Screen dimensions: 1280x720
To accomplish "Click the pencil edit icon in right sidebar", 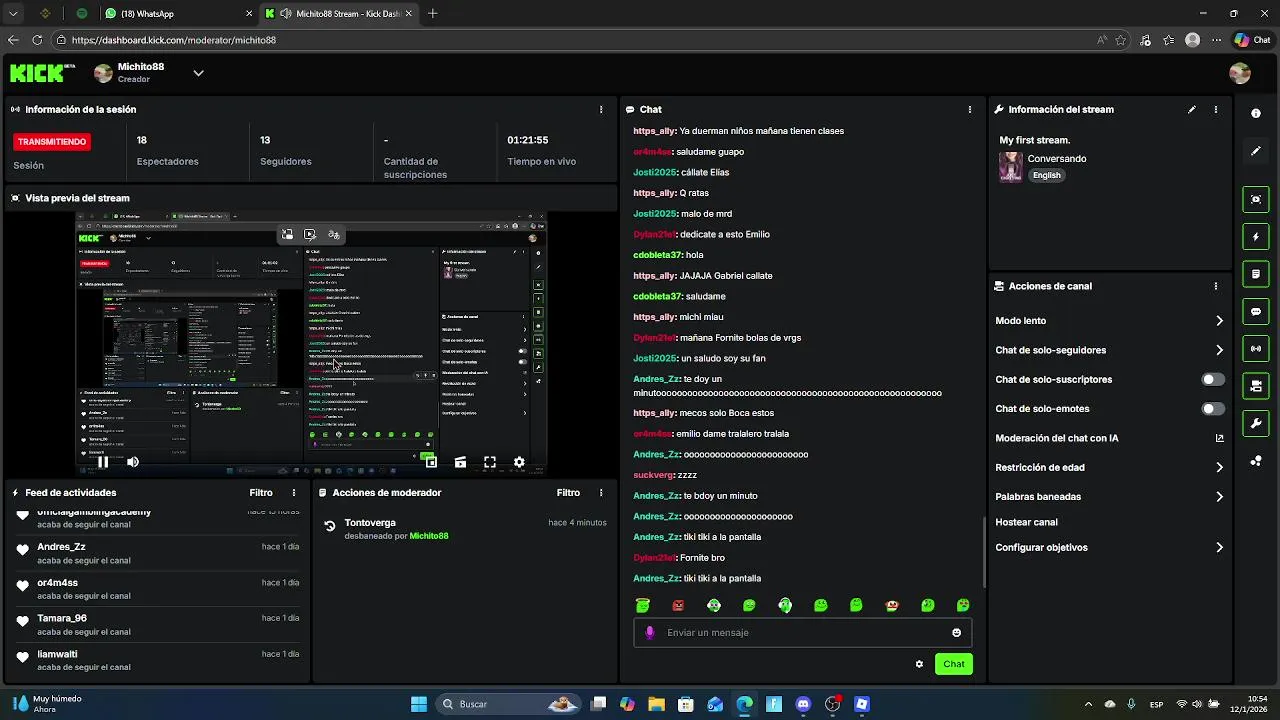I will click(1256, 151).
